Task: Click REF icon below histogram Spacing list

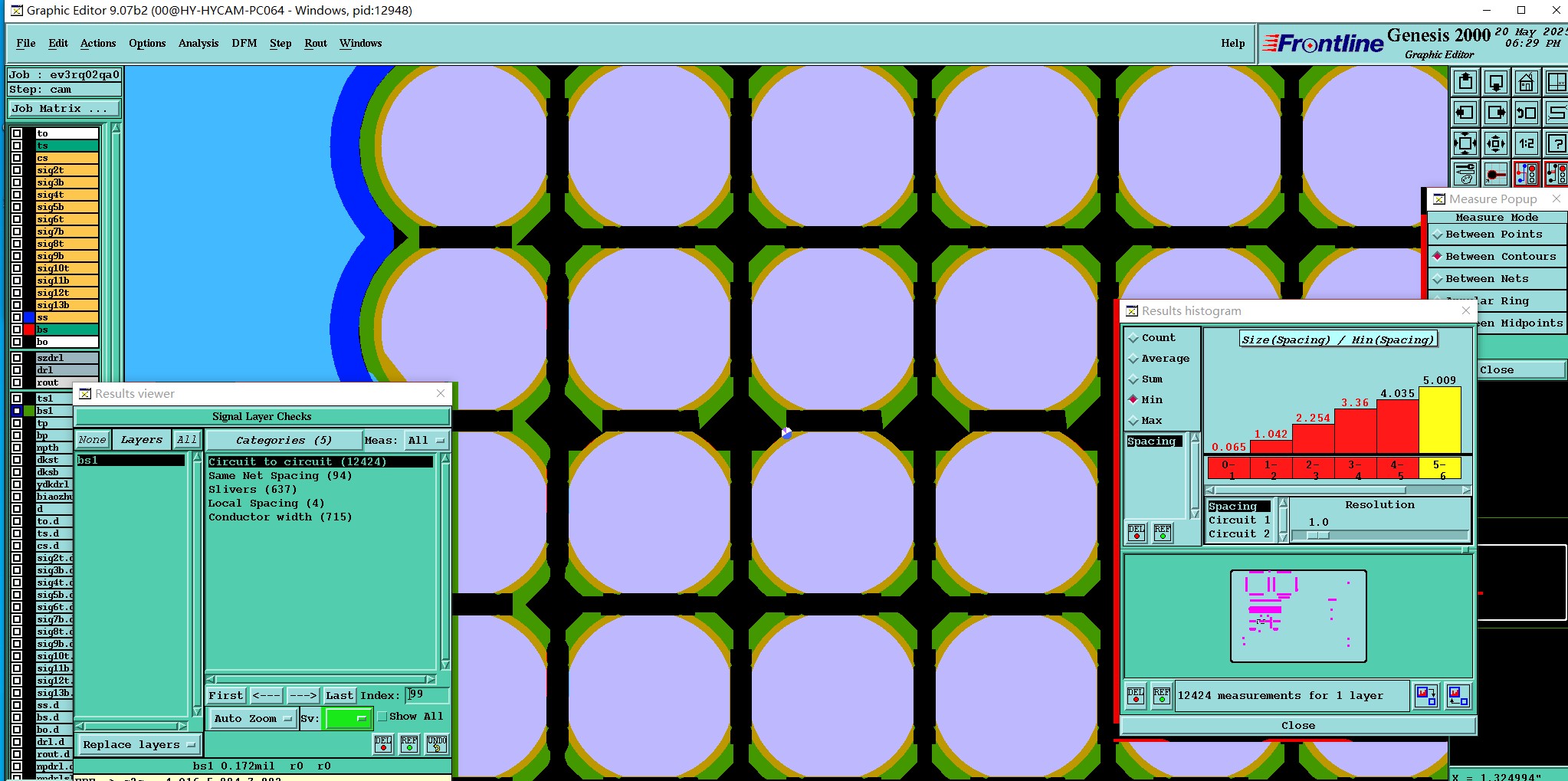Action: coord(1163,532)
